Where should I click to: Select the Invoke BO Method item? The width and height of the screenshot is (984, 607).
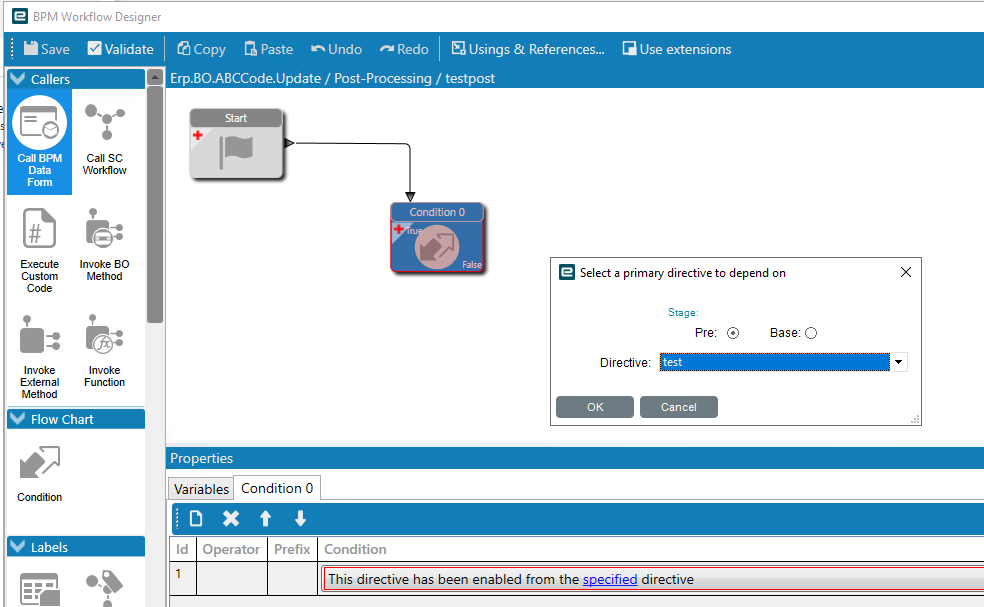click(x=105, y=245)
